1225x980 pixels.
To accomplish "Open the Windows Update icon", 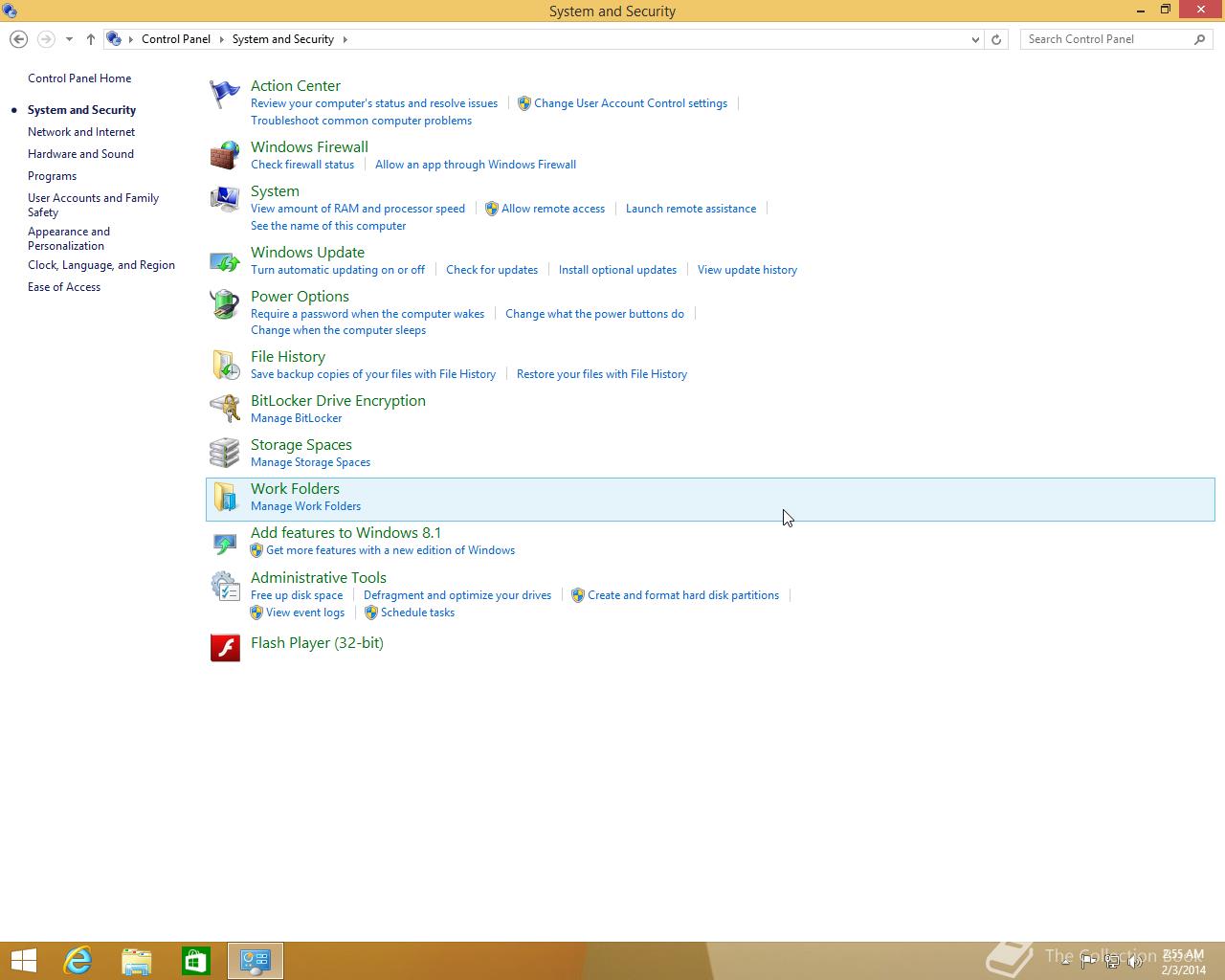I will (225, 260).
